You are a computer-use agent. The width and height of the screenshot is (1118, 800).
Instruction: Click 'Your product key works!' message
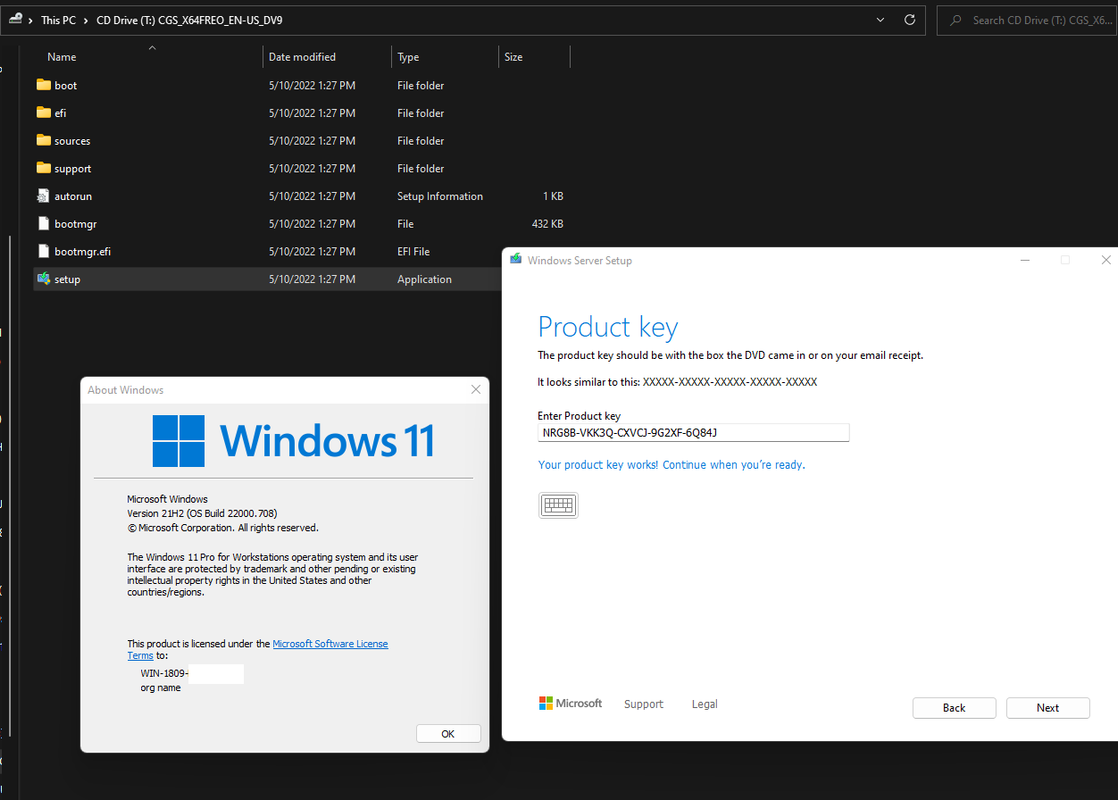(x=671, y=465)
